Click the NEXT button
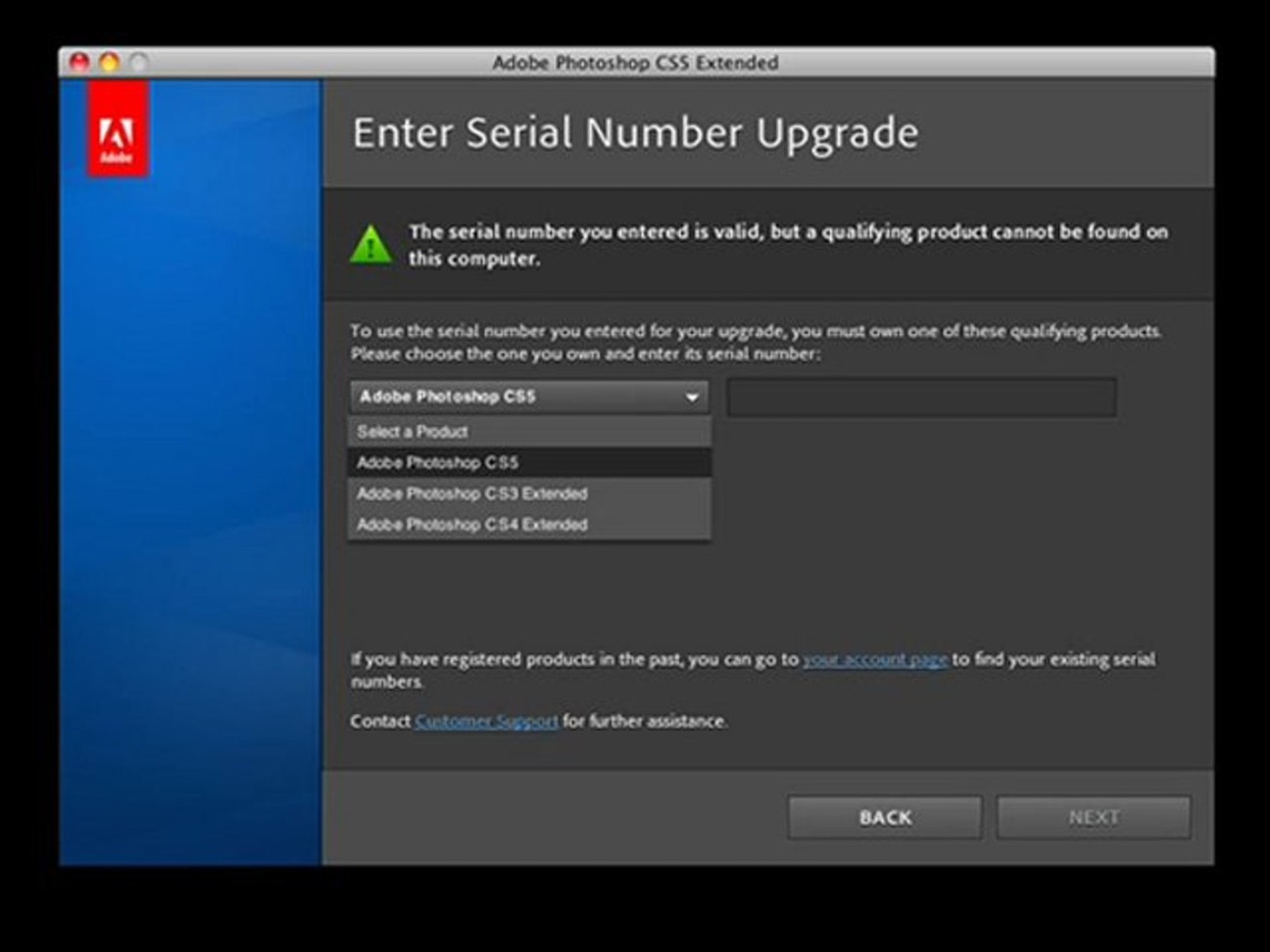Screen dimensions: 1270x952 pos(1094,817)
